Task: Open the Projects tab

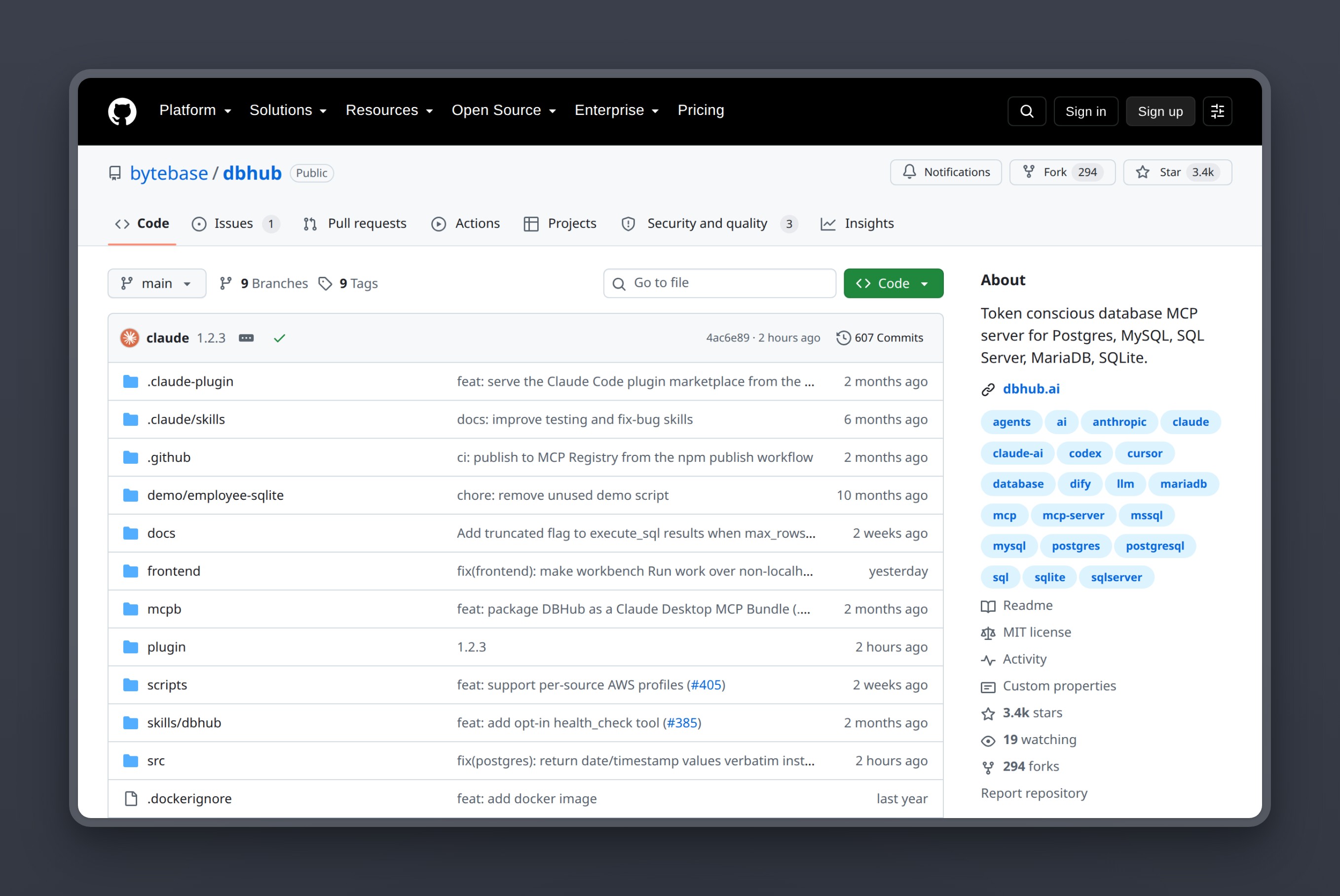Action: click(560, 224)
